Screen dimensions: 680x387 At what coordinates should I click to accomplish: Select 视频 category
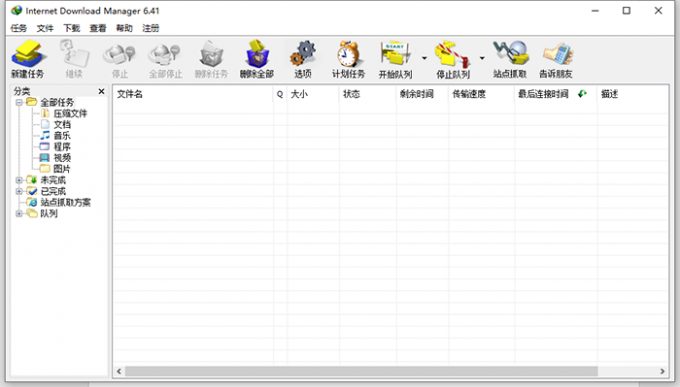[62, 158]
